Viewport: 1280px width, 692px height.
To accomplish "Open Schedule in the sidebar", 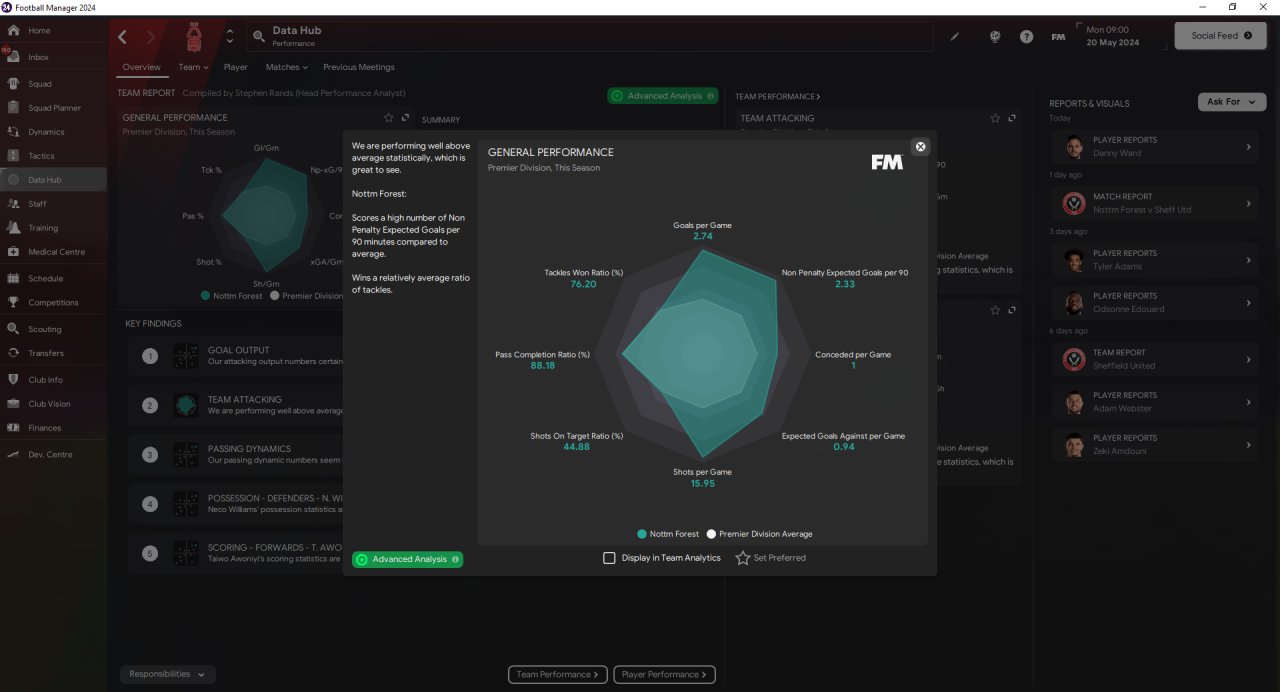I will point(53,279).
